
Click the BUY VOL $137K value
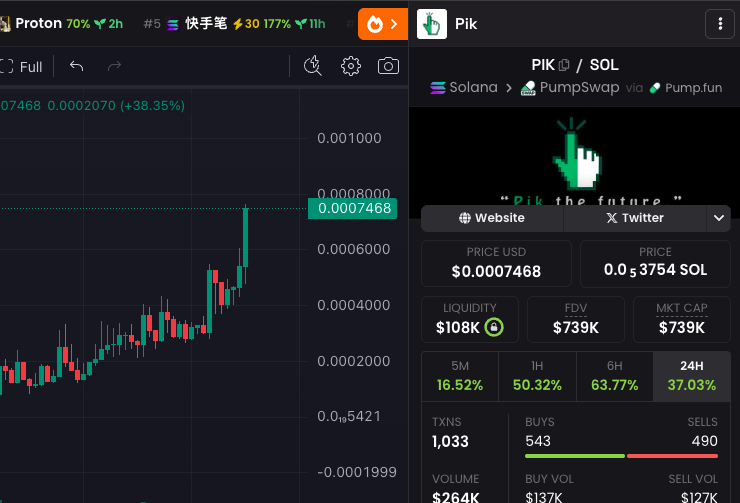544,497
